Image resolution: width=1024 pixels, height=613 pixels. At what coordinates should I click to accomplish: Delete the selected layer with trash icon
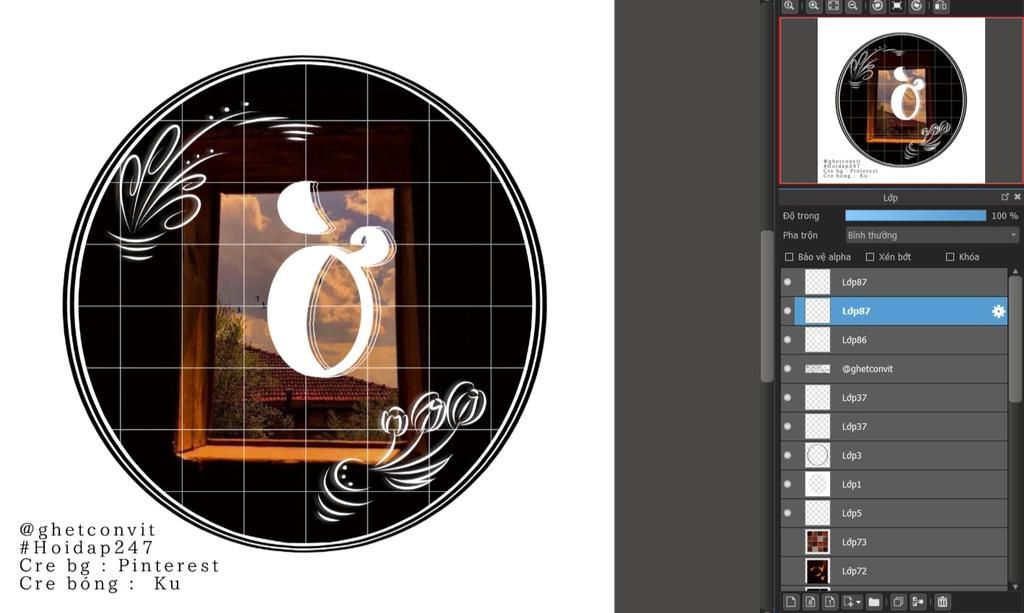coord(942,602)
